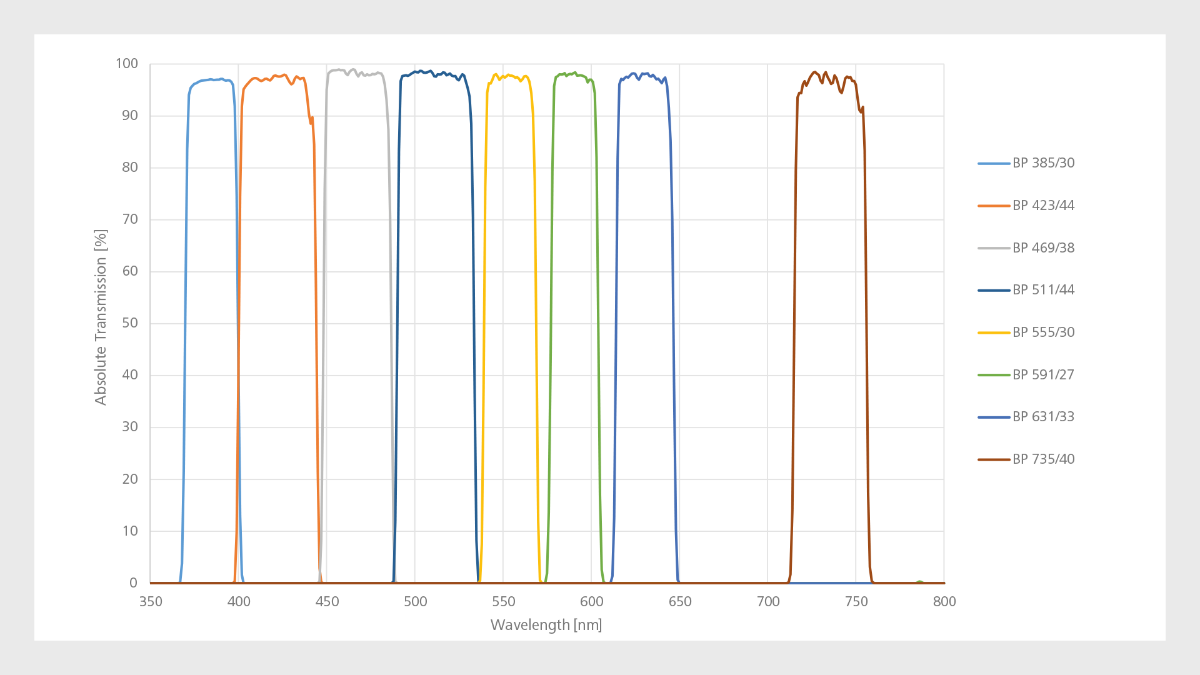The image size is (1200, 675).
Task: Select the 700 tick label on wavelength axis
Action: 768,601
